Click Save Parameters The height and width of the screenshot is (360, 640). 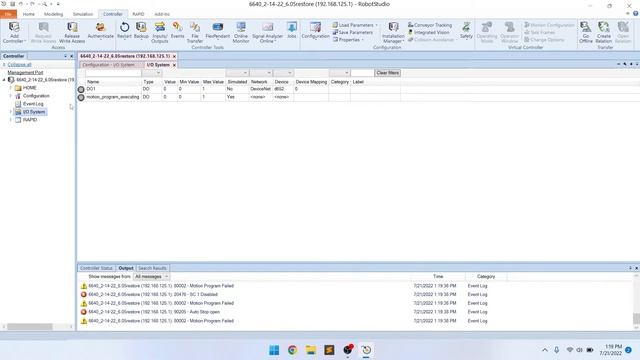353,32
